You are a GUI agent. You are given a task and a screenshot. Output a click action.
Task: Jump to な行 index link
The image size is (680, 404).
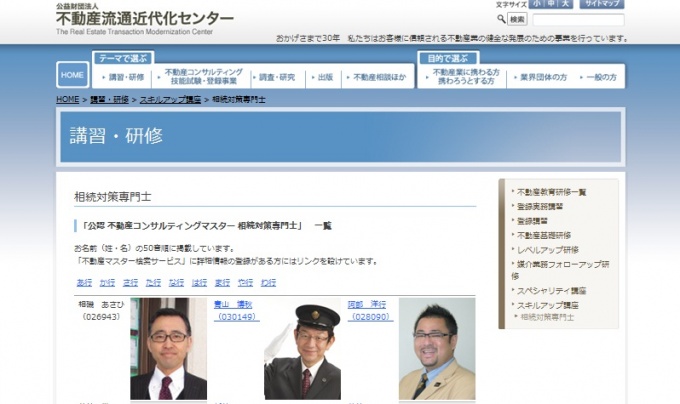(176, 283)
